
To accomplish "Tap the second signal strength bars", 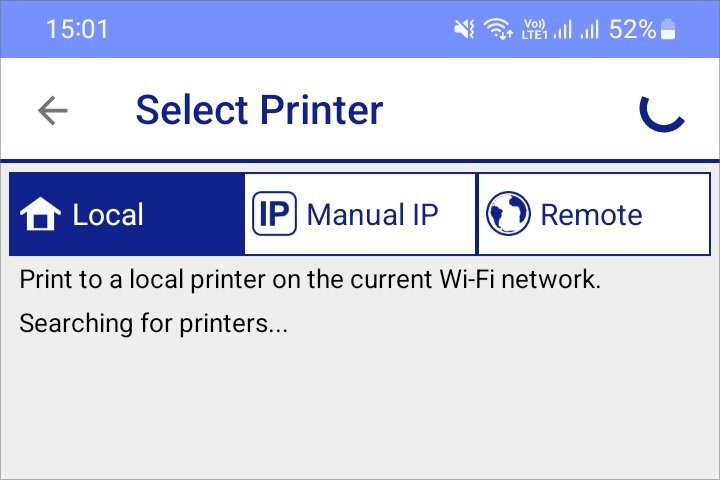I will coord(590,29).
